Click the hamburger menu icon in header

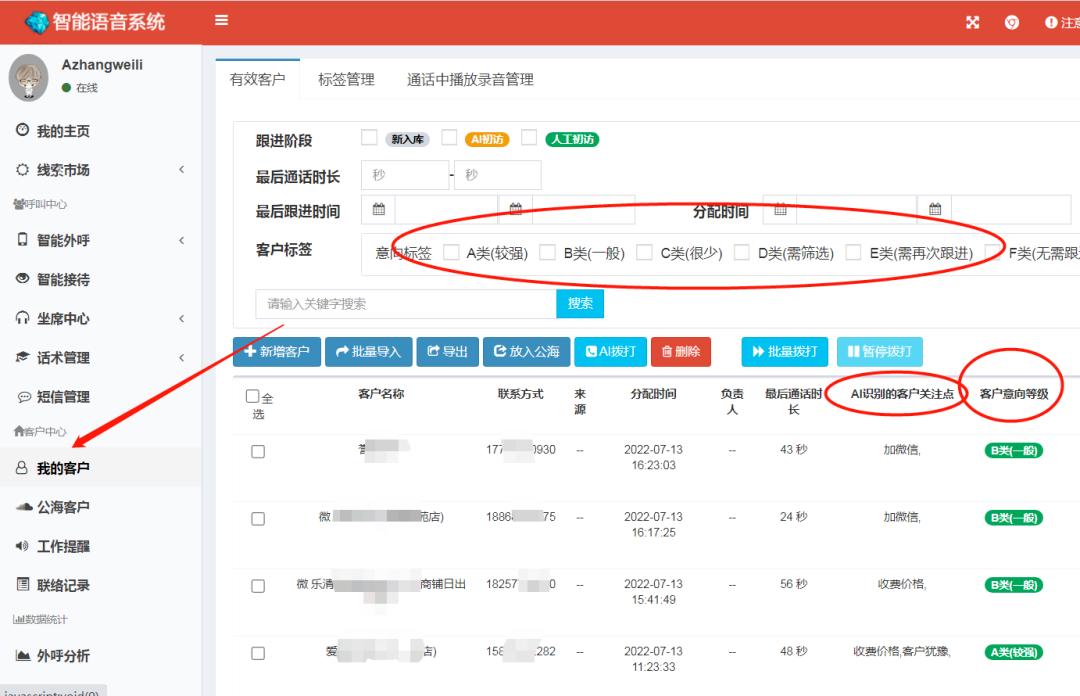click(221, 21)
